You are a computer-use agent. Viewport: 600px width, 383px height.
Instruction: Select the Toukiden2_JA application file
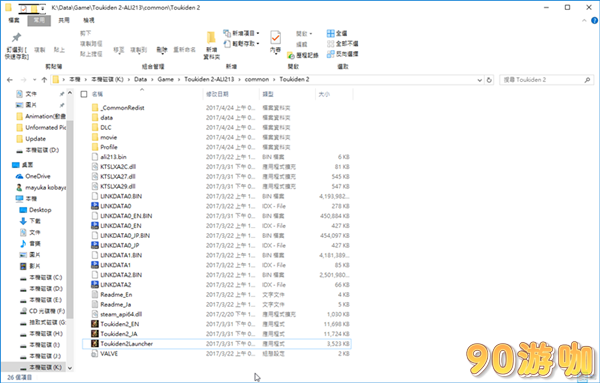point(216,334)
